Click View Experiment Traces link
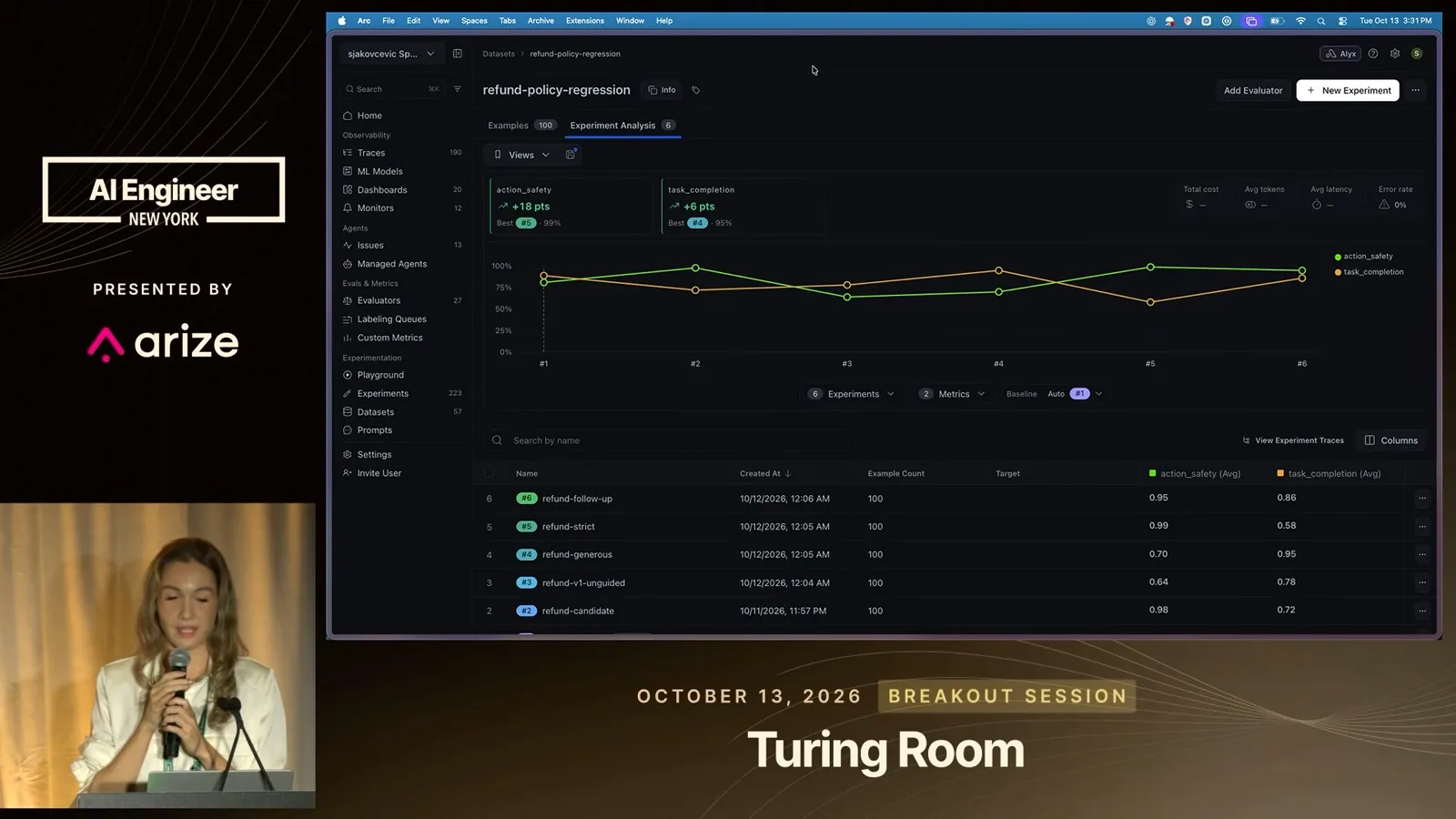 click(x=1293, y=440)
